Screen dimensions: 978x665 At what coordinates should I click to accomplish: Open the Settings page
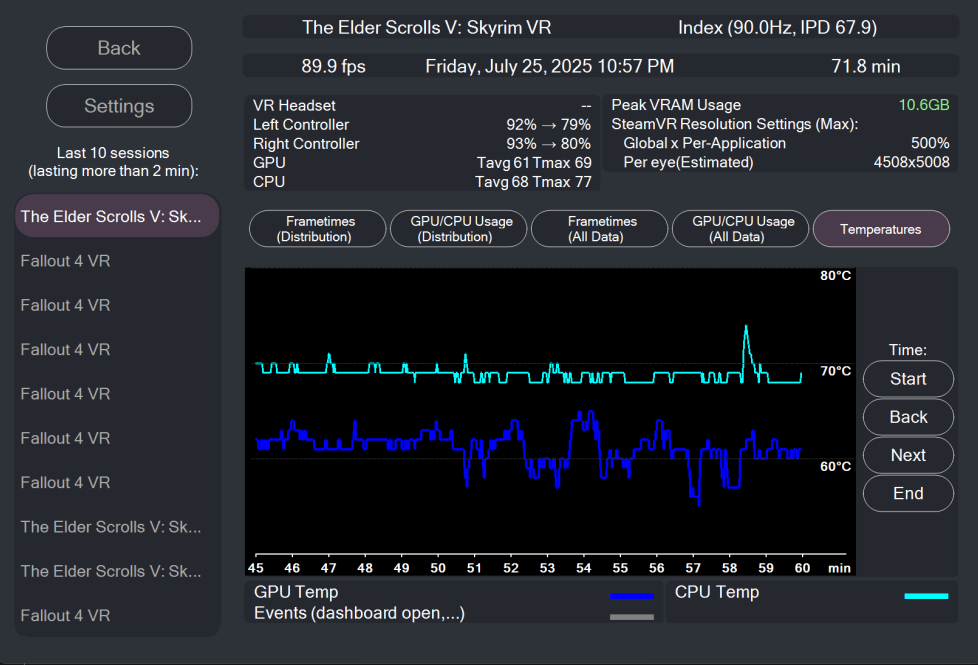[119, 106]
